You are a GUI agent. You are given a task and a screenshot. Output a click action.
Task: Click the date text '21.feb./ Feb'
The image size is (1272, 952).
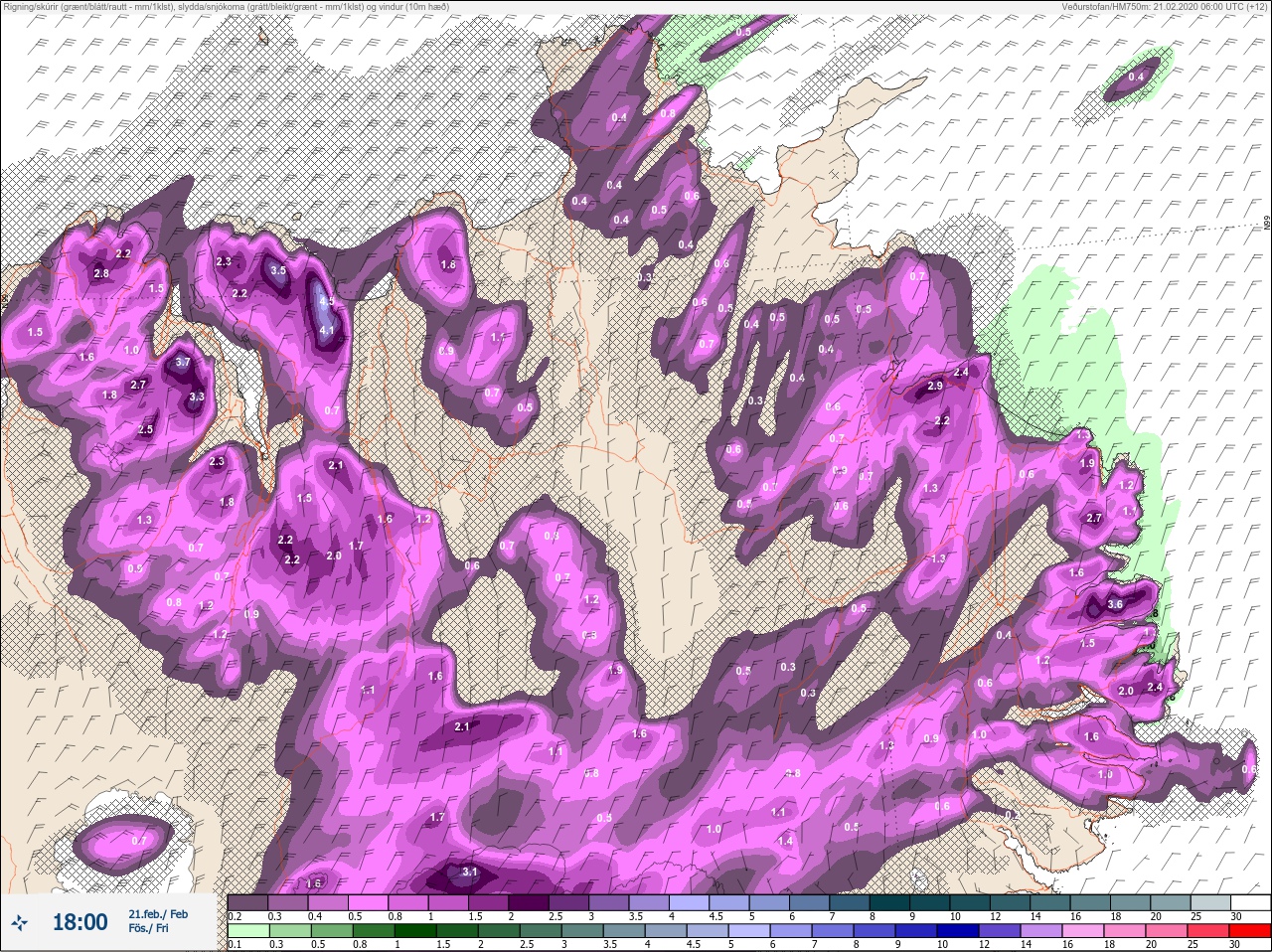click(157, 913)
